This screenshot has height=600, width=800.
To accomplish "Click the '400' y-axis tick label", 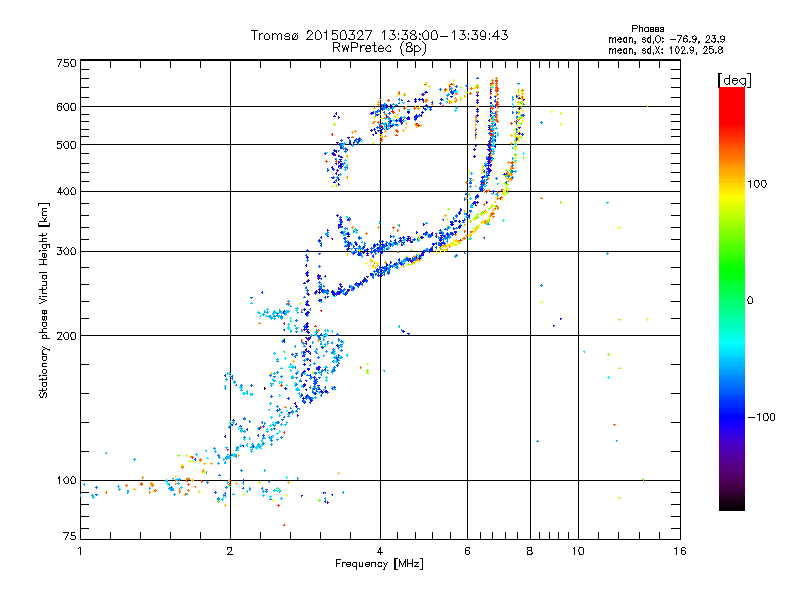I will [x=67, y=191].
